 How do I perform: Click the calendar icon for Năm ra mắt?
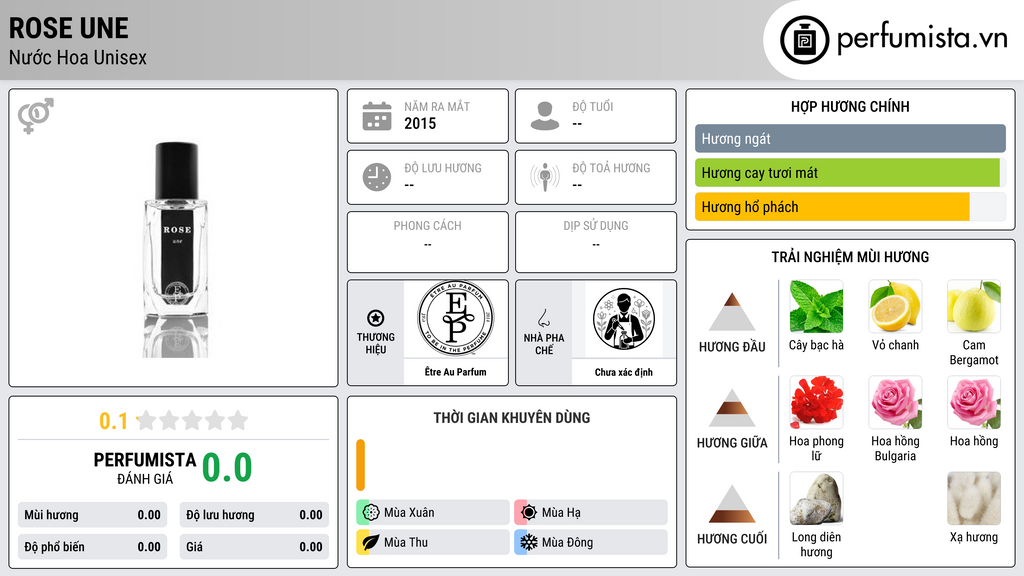coord(377,116)
